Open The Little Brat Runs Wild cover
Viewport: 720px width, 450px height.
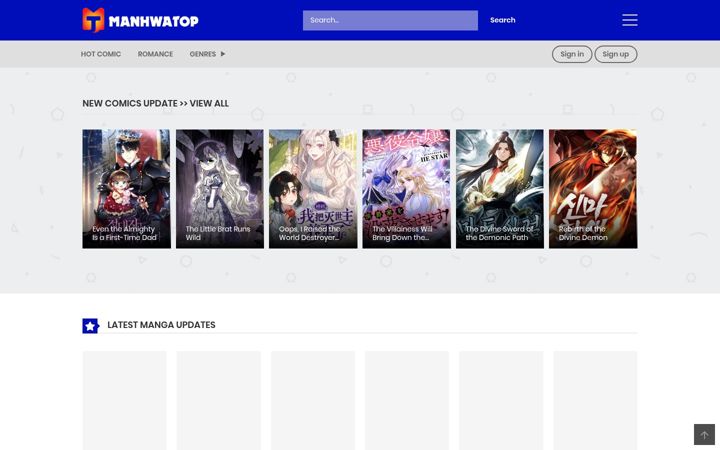pyautogui.click(x=220, y=189)
